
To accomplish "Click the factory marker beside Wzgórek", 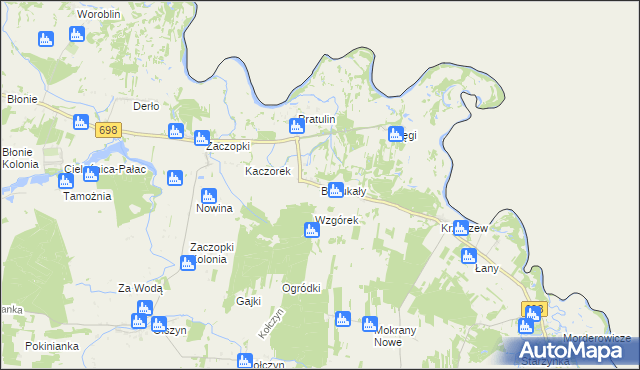I will pyautogui.click(x=312, y=230).
